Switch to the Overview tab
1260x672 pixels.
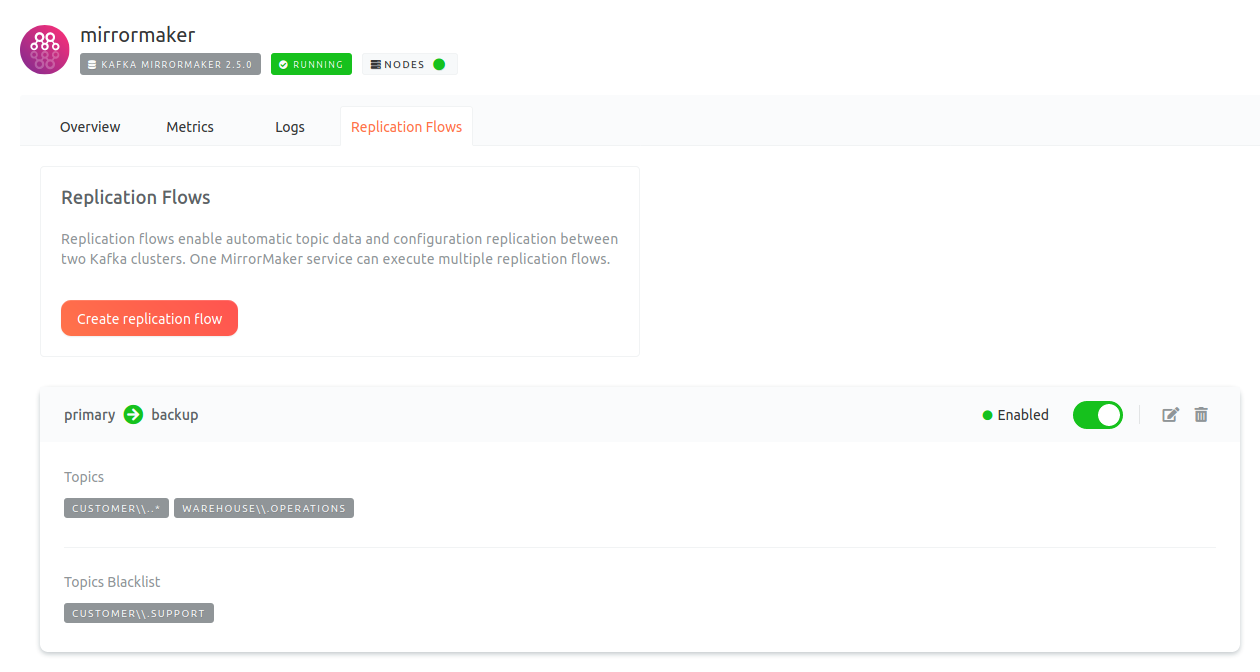(x=89, y=126)
